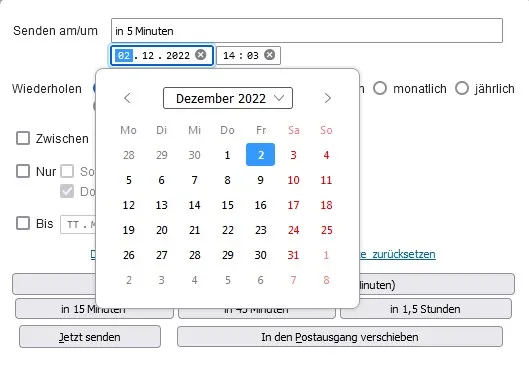Choose December 31 in the calendar
The image size is (529, 365).
click(x=293, y=255)
